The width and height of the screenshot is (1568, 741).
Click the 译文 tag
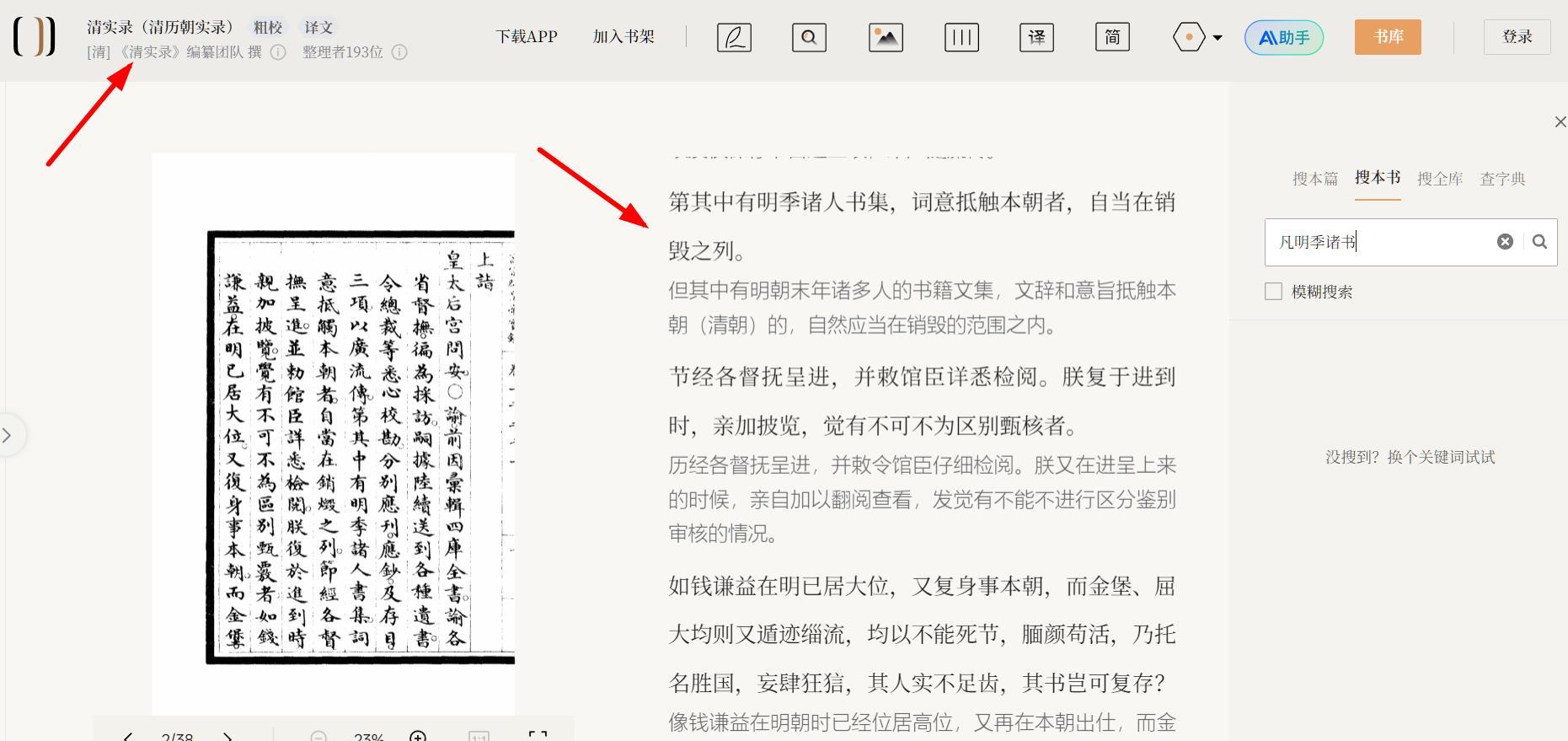tap(318, 28)
